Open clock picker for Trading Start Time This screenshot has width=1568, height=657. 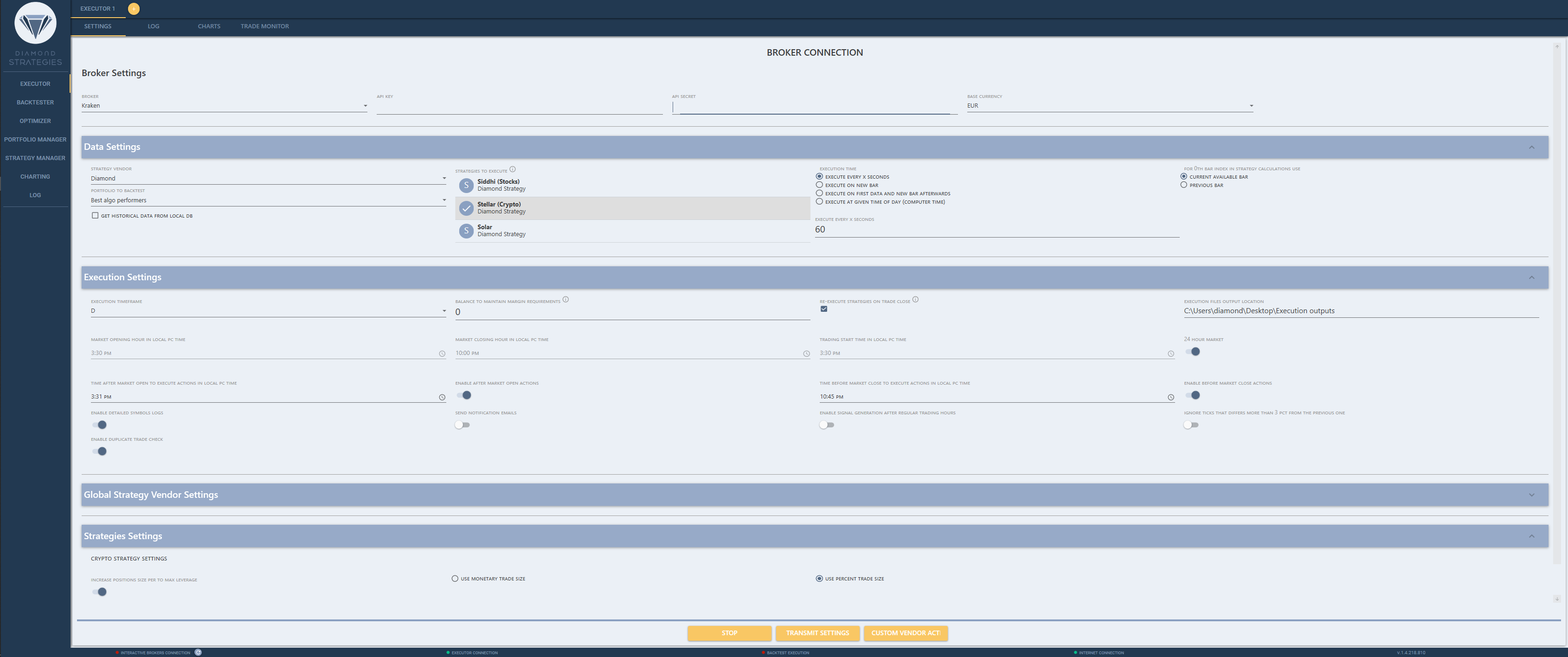(x=1170, y=354)
